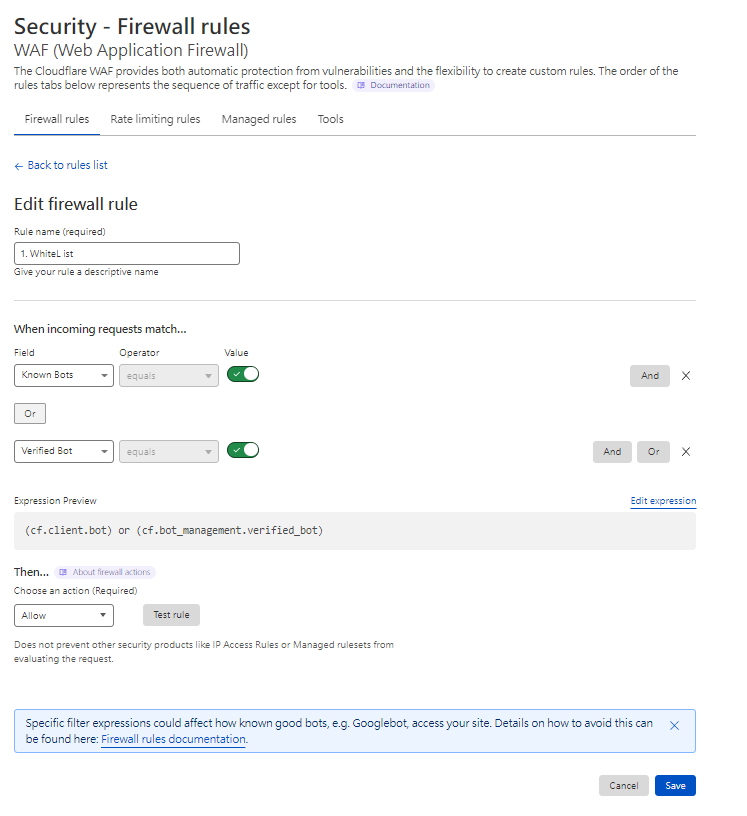Image resolution: width=747 pixels, height=816 pixels.
Task: Toggle the Verified Bot value switch
Action: click(x=243, y=450)
